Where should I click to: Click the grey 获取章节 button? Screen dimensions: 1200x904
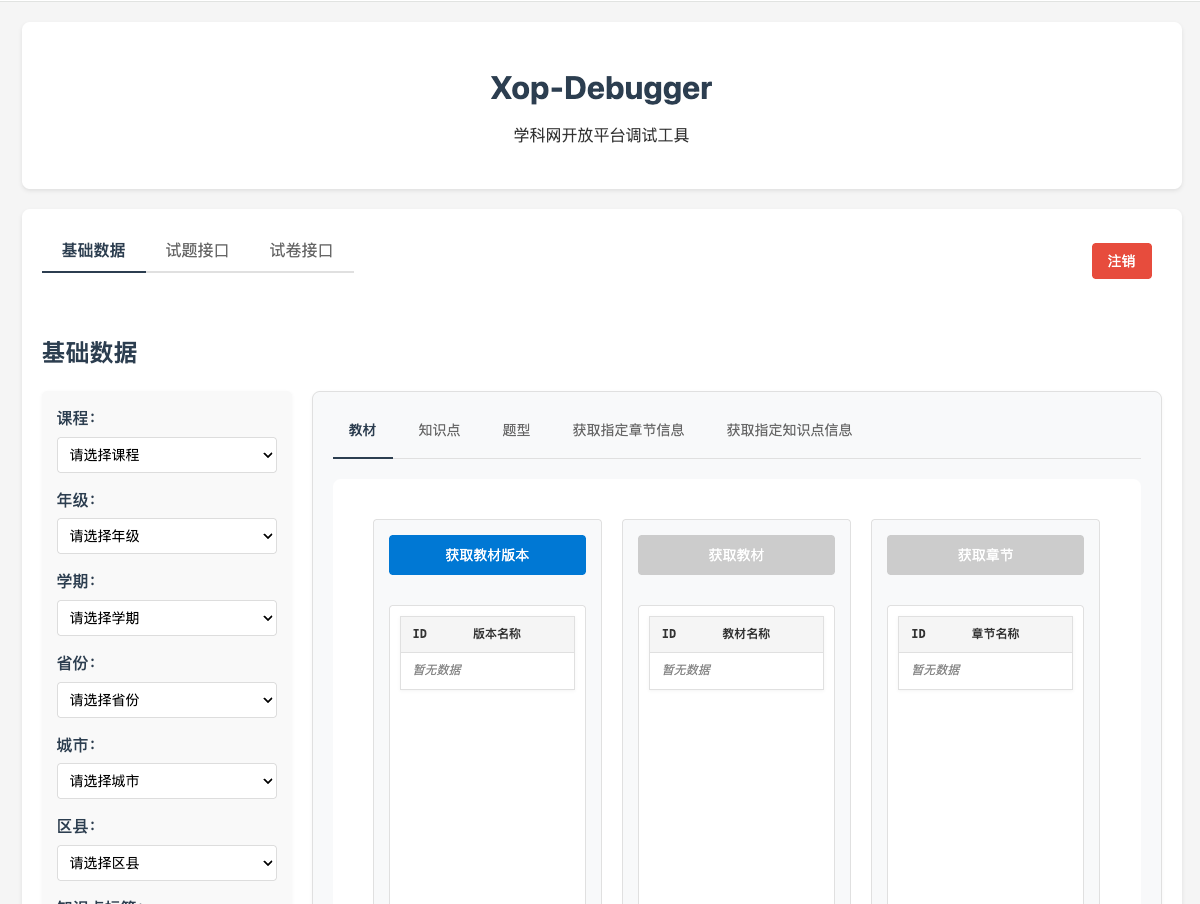coord(985,555)
